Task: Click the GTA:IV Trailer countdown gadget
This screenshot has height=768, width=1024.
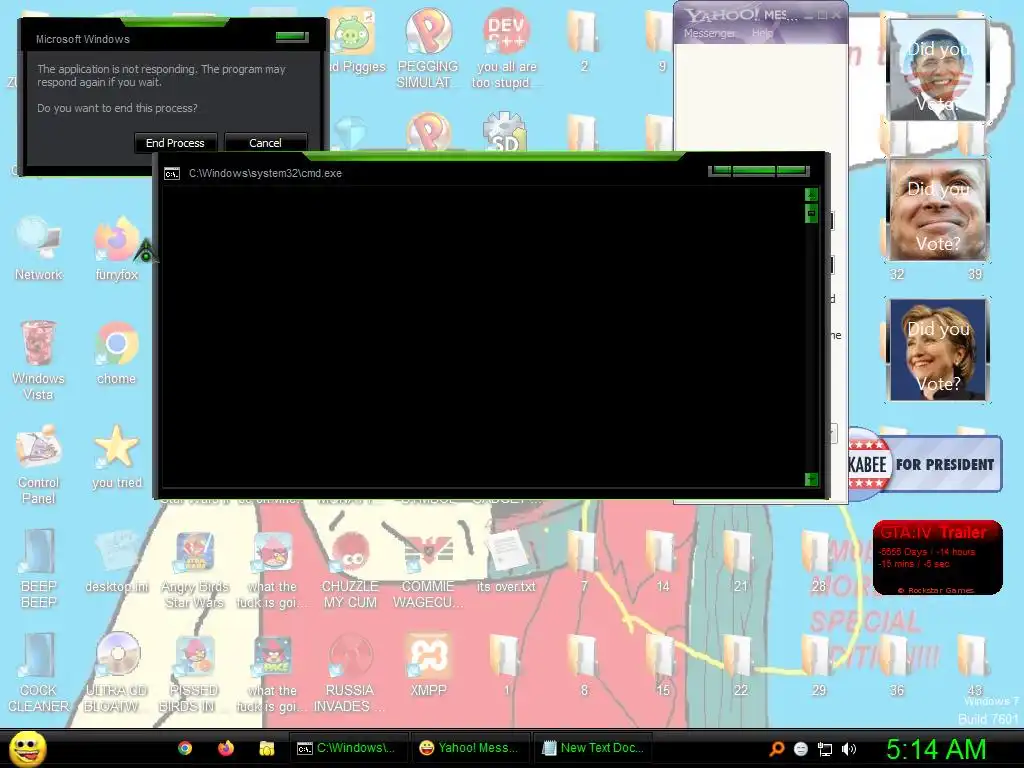Action: [x=938, y=557]
